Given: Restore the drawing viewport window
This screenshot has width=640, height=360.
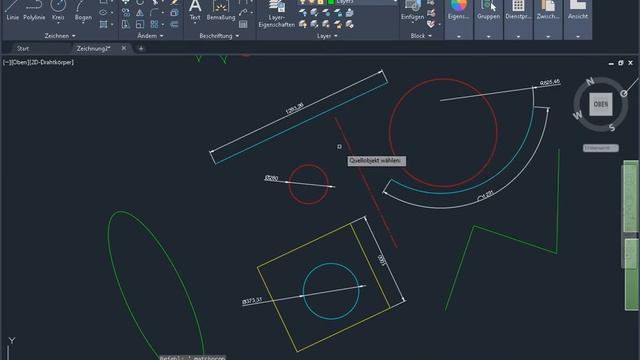Looking at the screenshot, I should pos(620,63).
